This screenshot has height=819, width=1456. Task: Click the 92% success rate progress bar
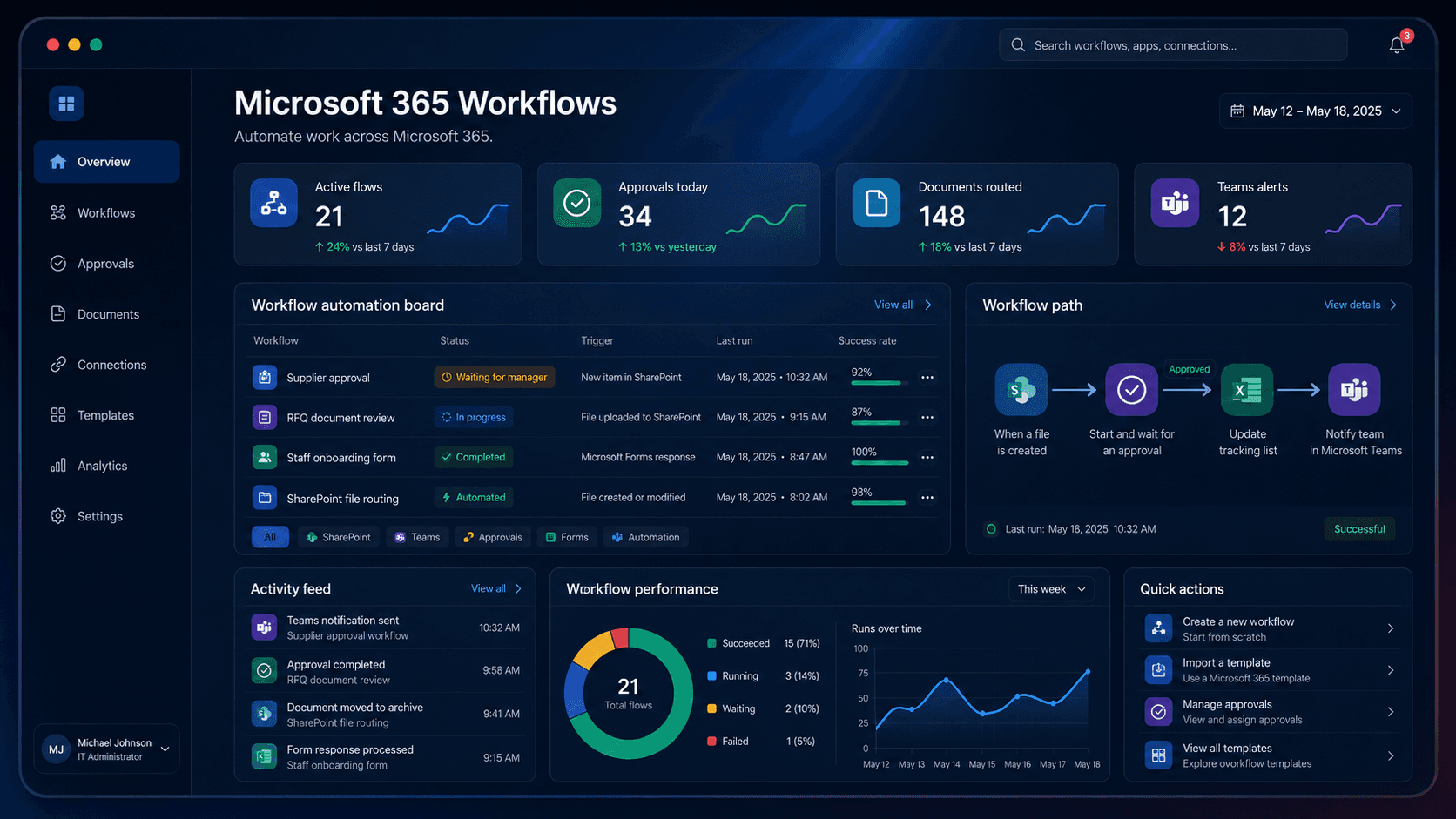[880, 383]
